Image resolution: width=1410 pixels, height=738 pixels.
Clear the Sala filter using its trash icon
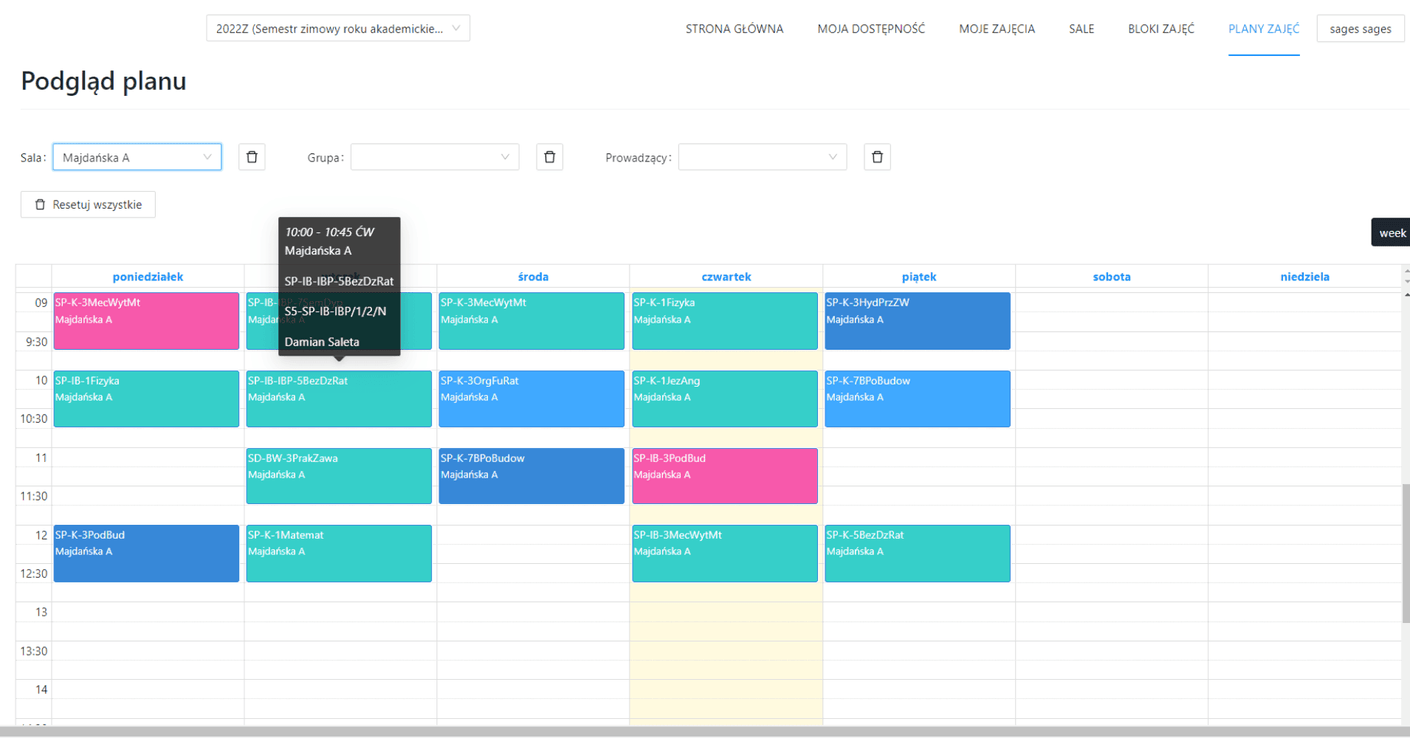pos(251,157)
